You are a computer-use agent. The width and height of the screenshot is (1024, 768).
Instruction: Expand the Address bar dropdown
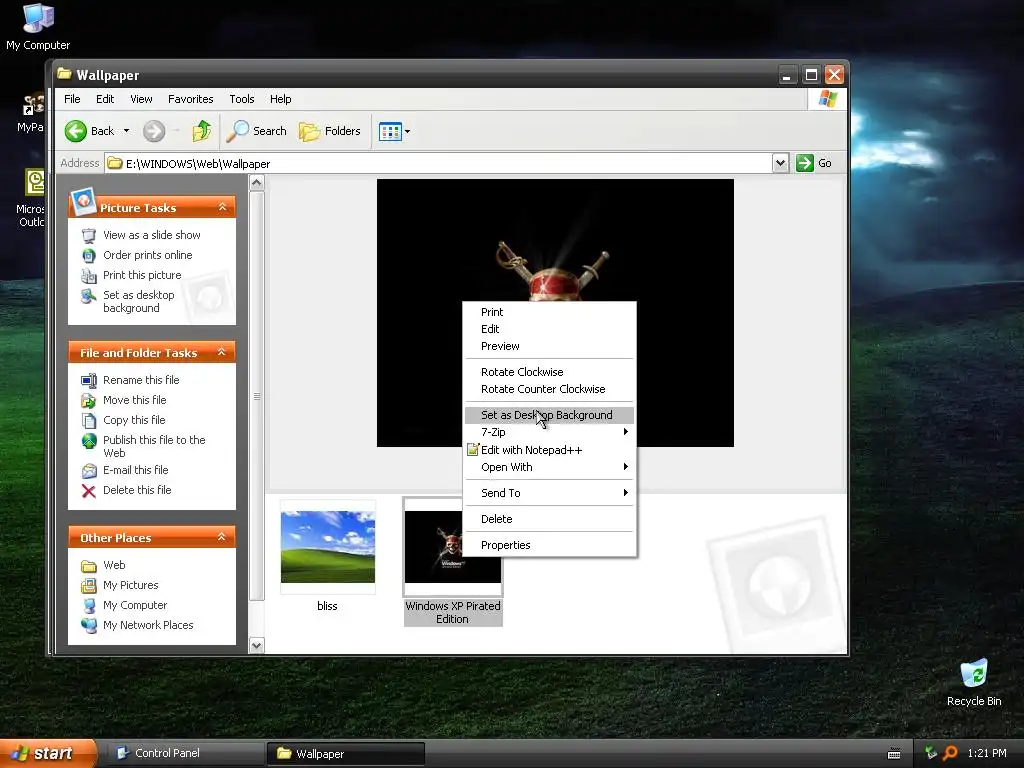coord(780,163)
